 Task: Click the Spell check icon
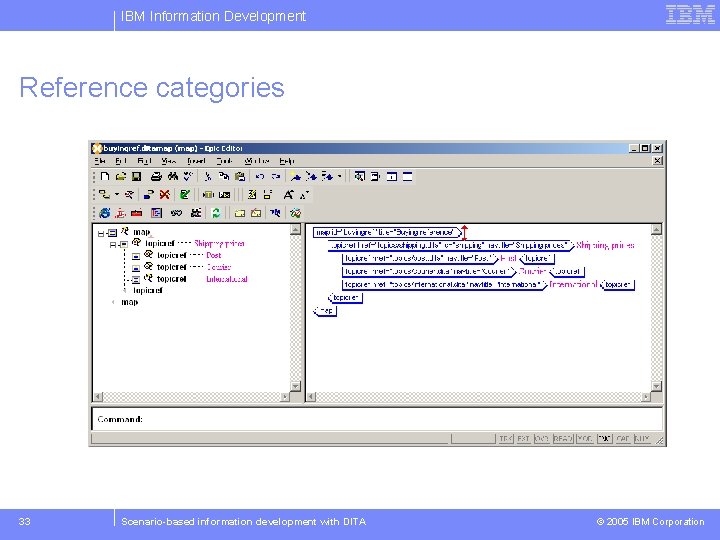[x=188, y=176]
